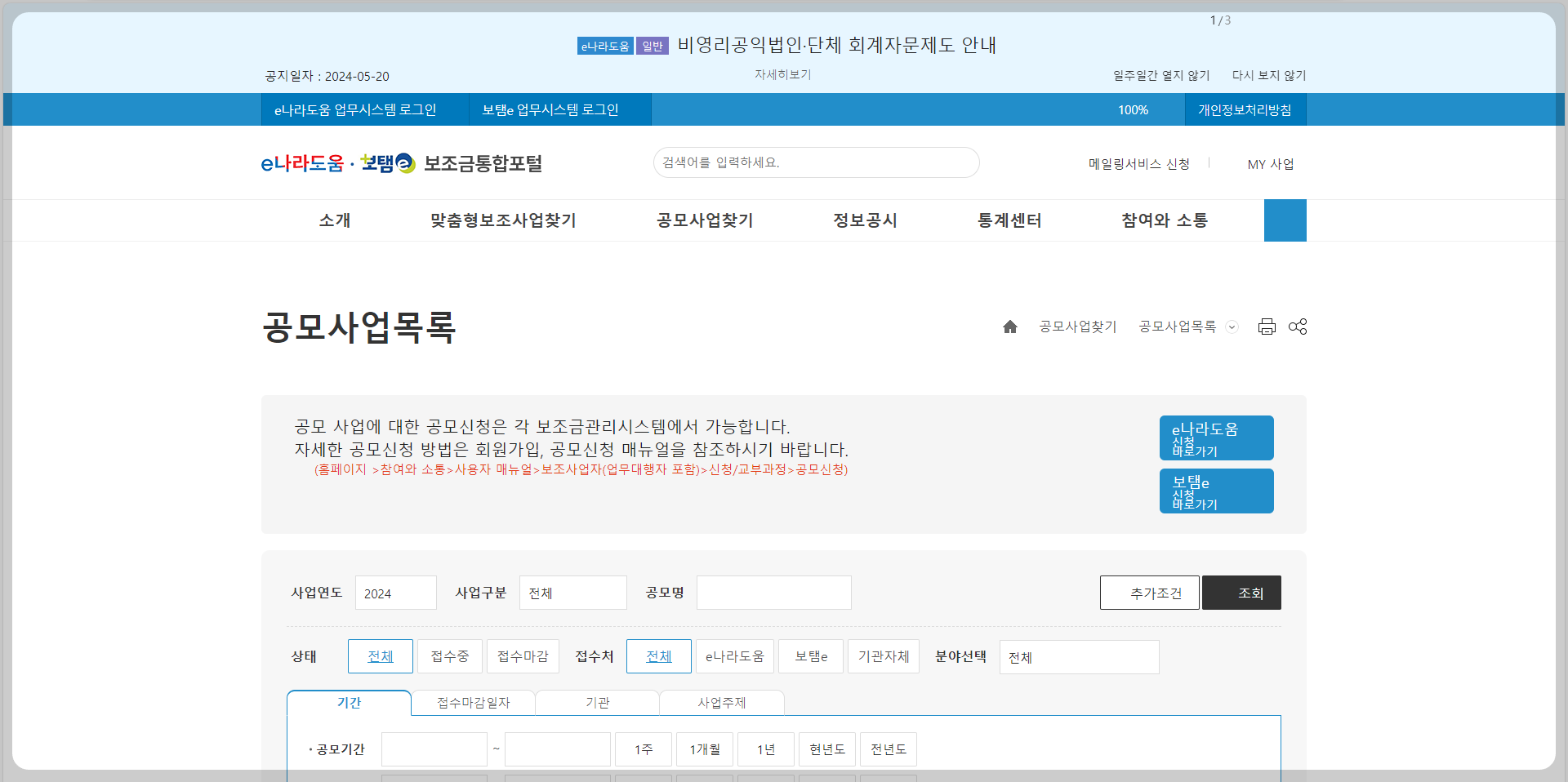The width and height of the screenshot is (1568, 782).
Task: Click 공모사업목록 breadcrumb text
Action: [1178, 327]
